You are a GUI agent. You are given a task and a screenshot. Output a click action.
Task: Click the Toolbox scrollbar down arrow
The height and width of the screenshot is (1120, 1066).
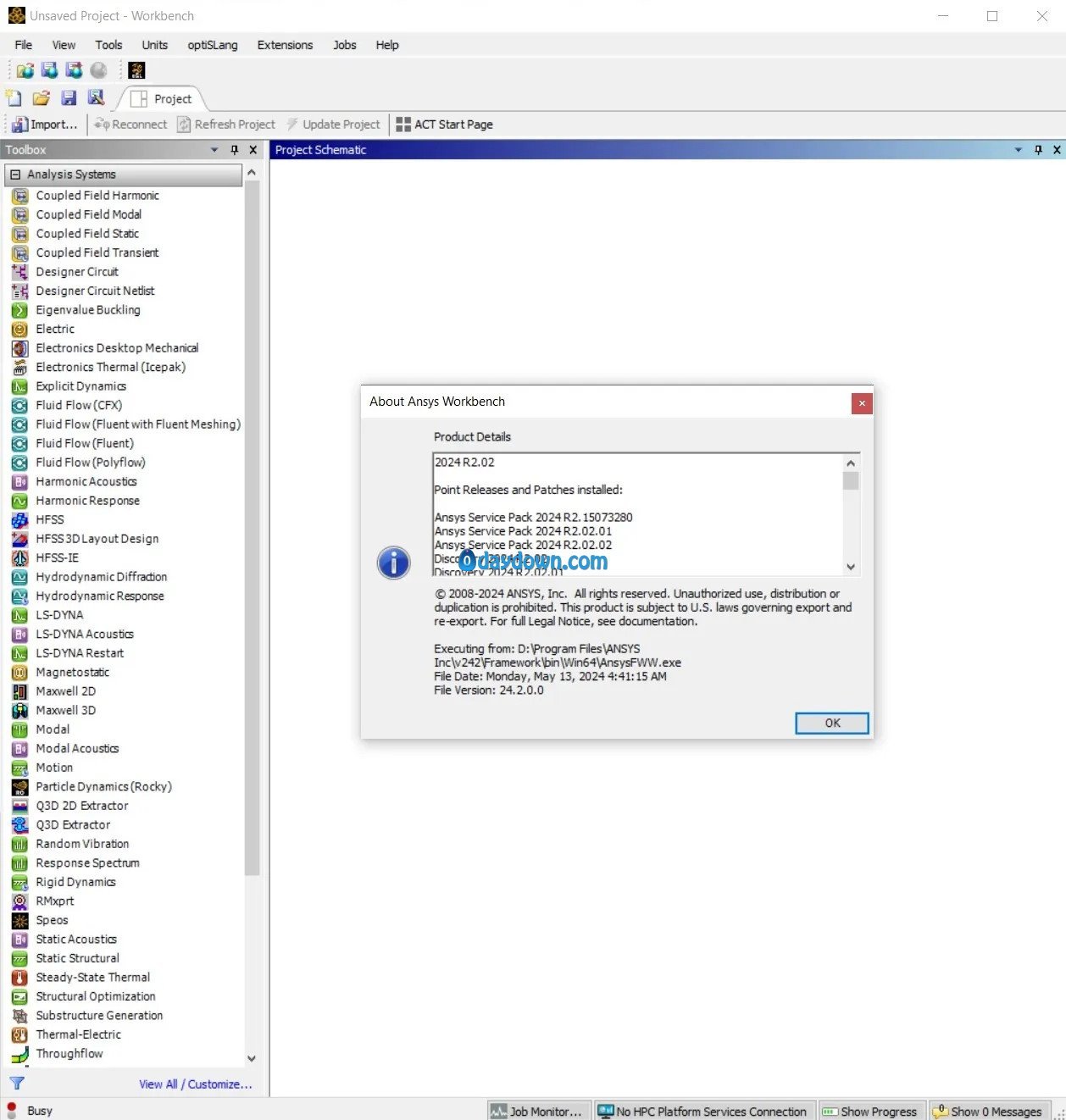pos(252,1058)
